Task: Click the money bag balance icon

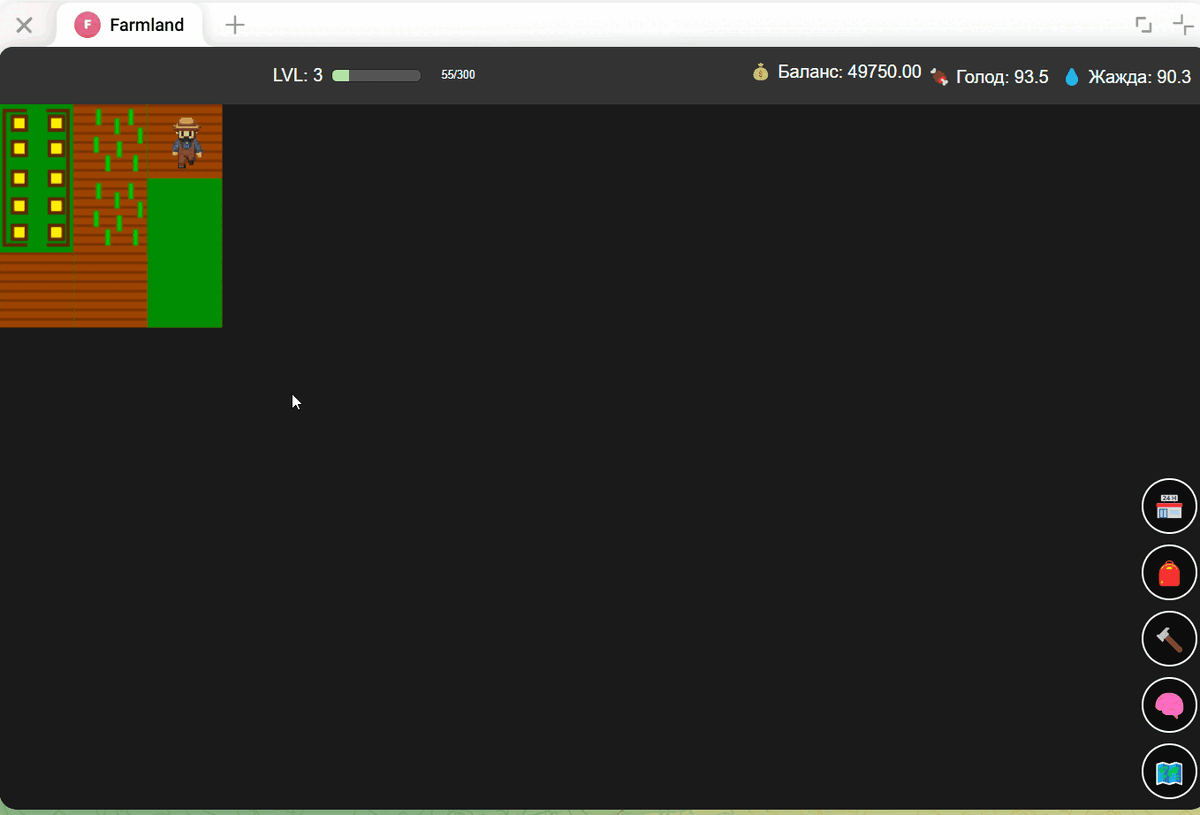Action: tap(761, 72)
